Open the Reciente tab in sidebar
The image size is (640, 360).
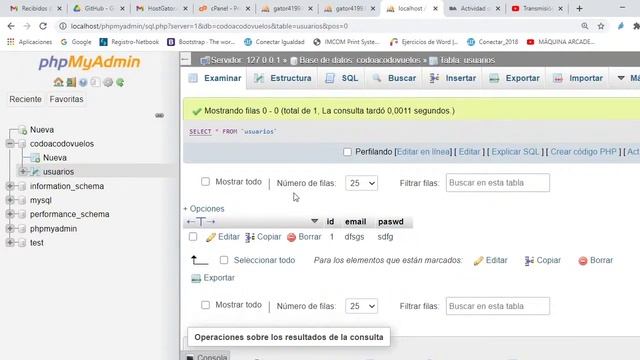click(25, 99)
